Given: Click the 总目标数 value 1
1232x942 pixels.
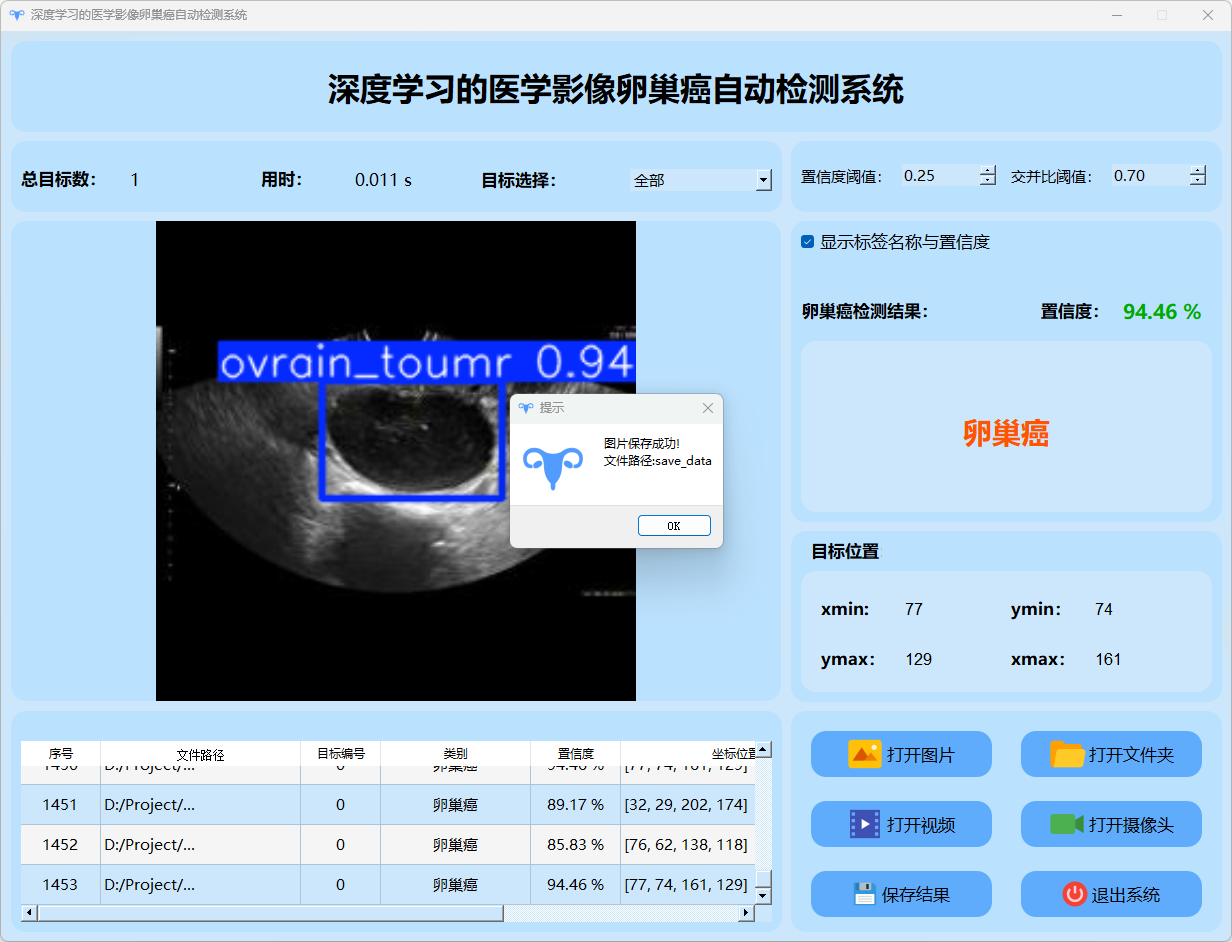Looking at the screenshot, I should 135,180.
